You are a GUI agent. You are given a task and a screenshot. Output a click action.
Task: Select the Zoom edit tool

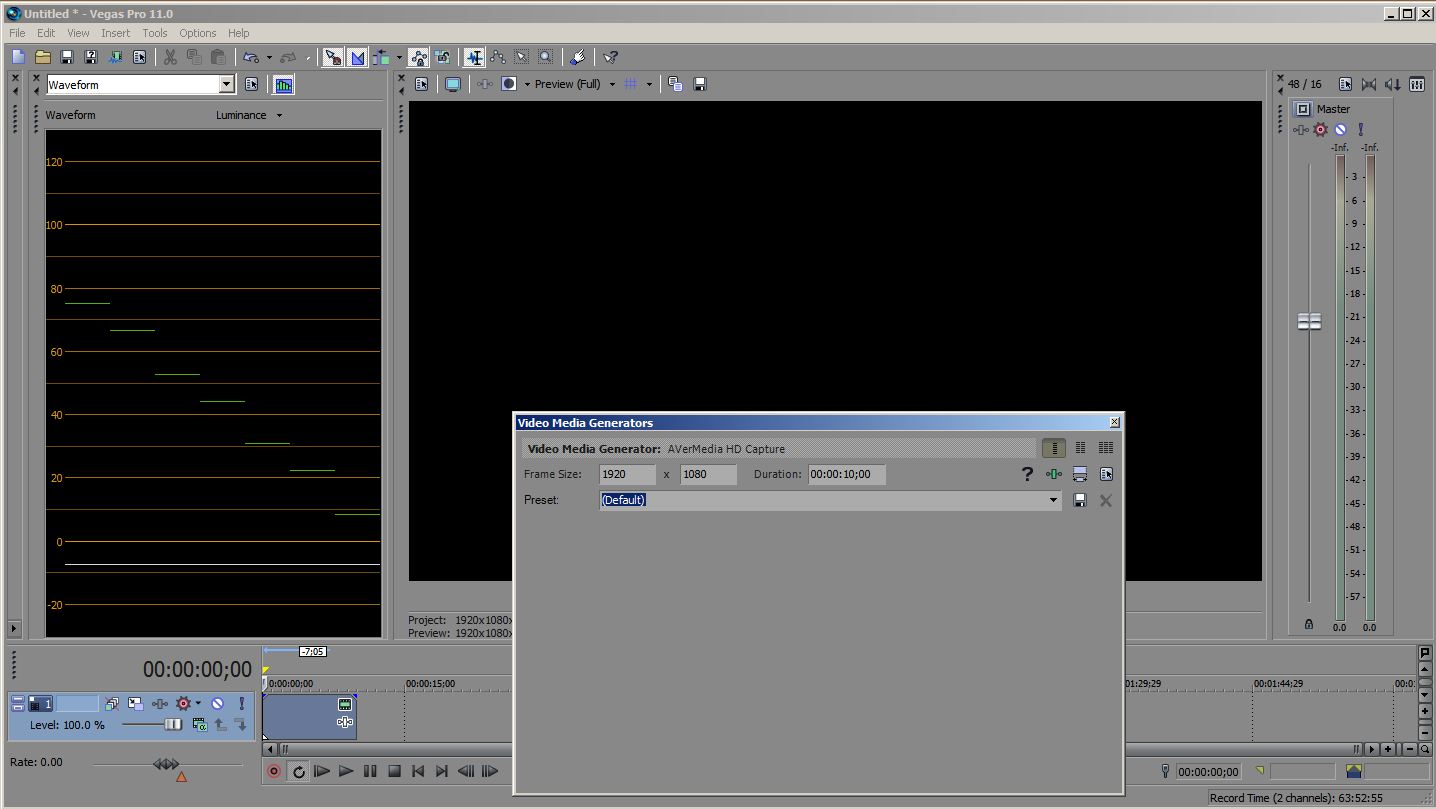coord(545,57)
